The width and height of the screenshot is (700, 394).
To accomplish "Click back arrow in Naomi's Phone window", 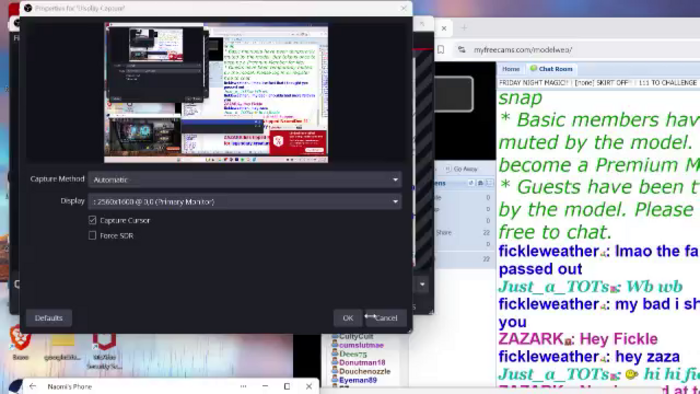I will pyautogui.click(x=33, y=386).
